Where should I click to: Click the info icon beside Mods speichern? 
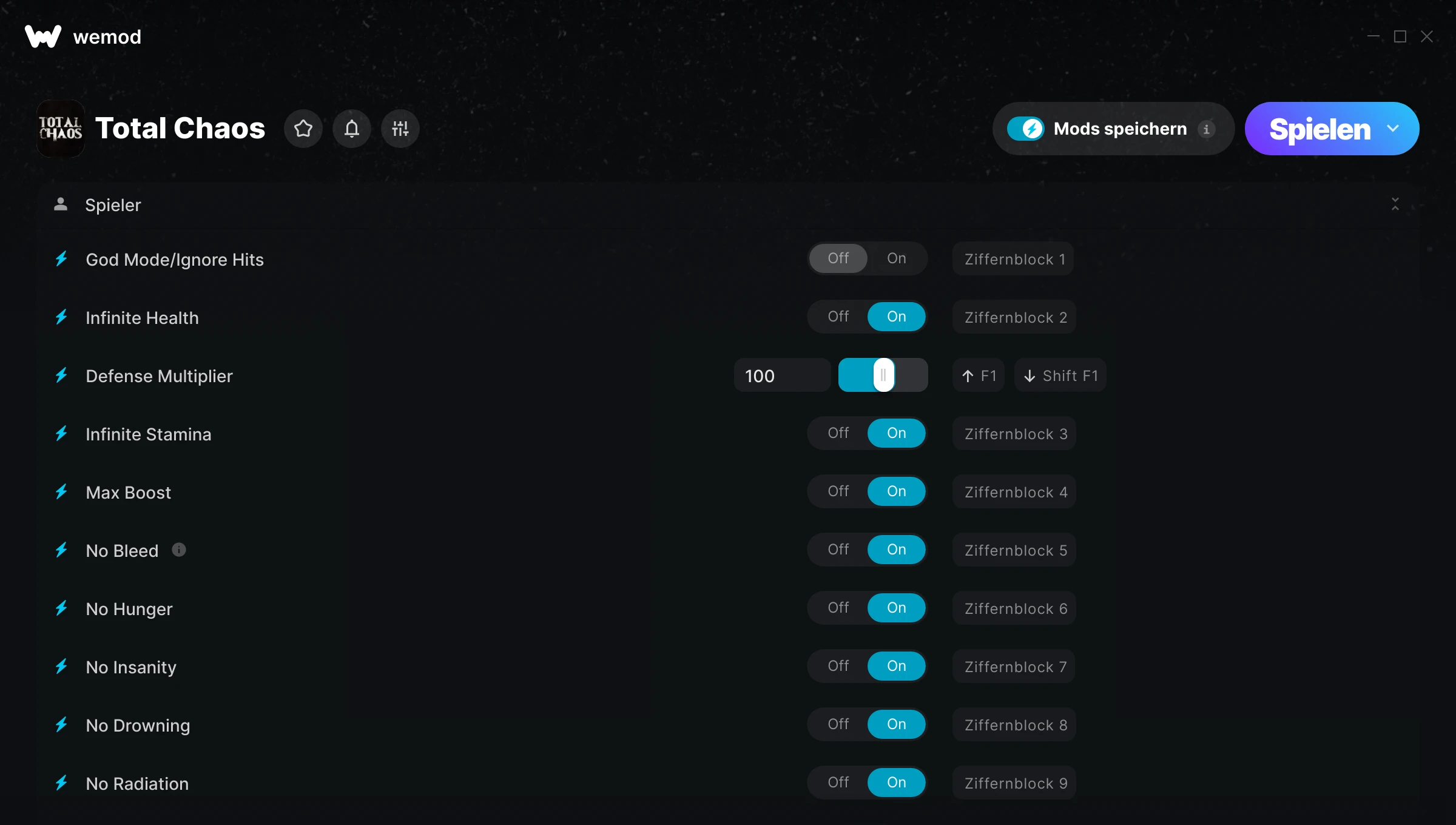pyautogui.click(x=1207, y=129)
